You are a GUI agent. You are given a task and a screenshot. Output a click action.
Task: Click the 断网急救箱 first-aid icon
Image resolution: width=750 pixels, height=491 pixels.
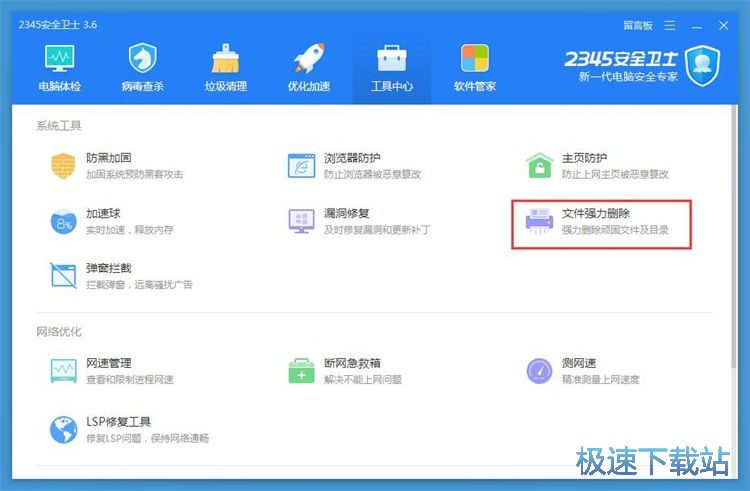click(301, 371)
